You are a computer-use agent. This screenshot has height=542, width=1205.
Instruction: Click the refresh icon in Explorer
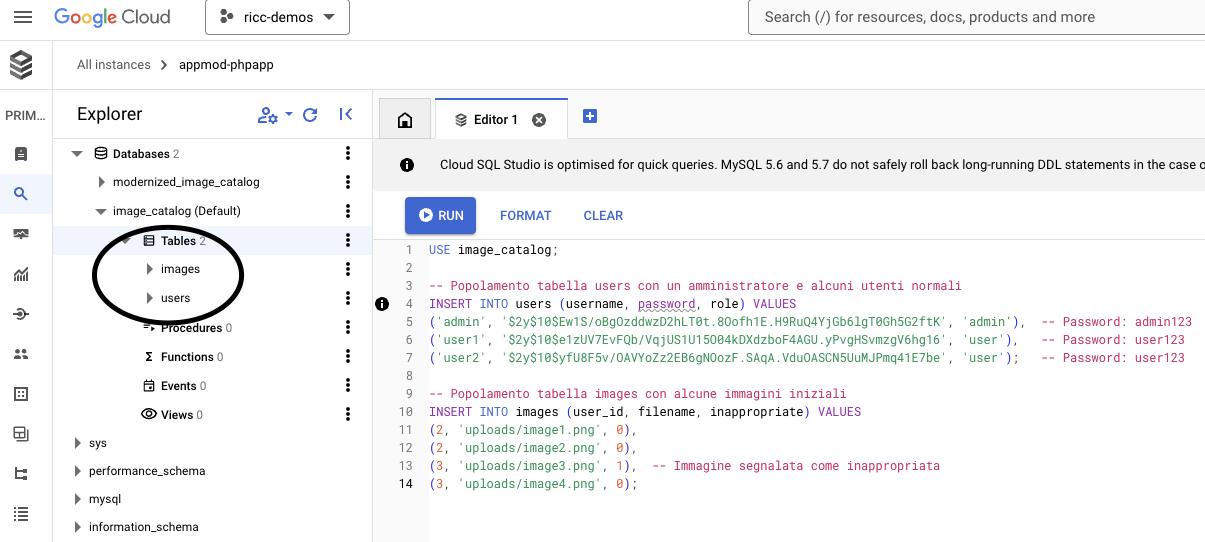pyautogui.click(x=310, y=115)
